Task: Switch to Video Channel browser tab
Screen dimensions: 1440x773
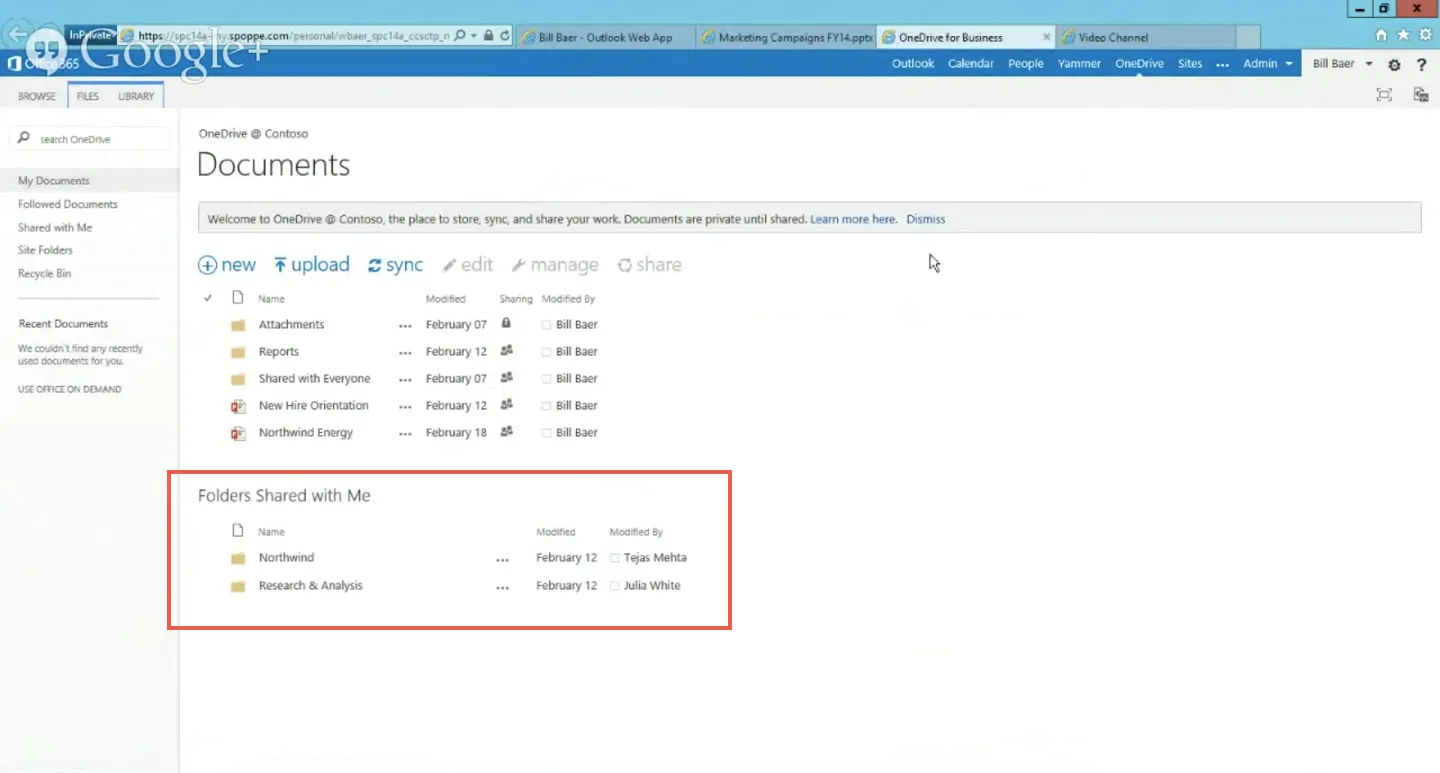Action: point(1146,37)
